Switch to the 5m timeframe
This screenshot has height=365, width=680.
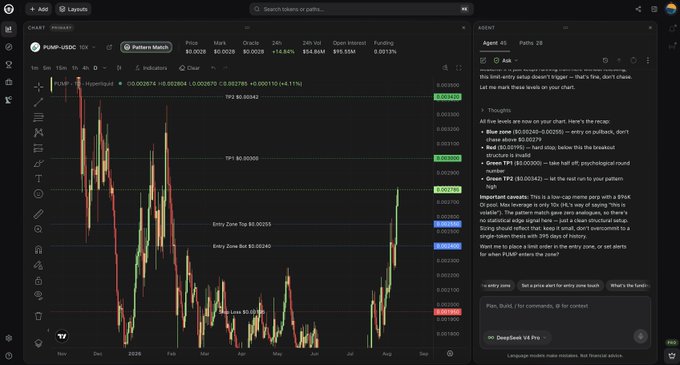coord(47,68)
